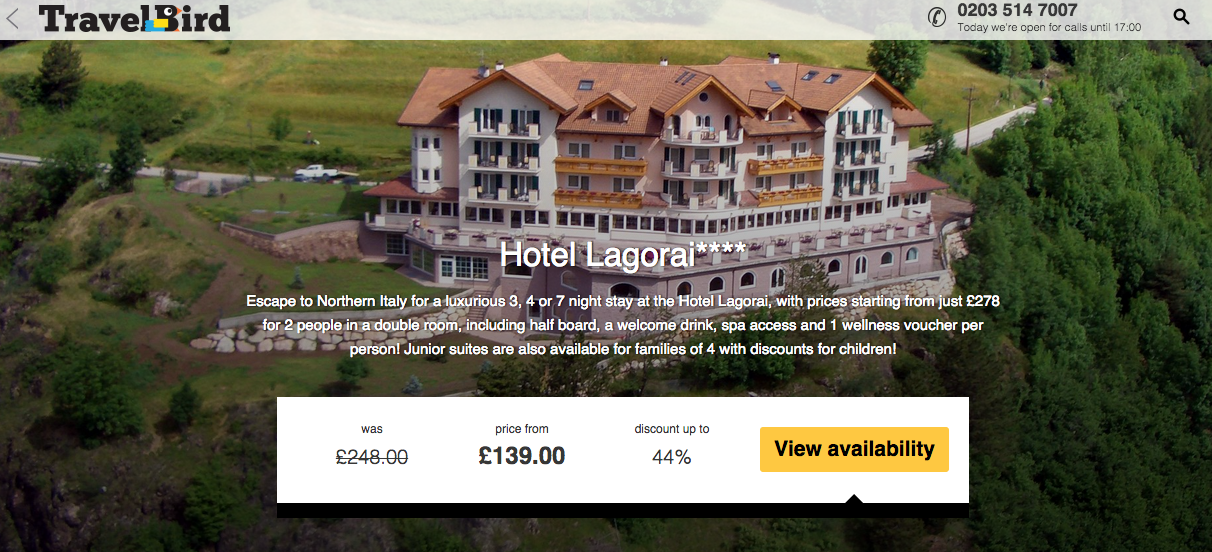Click the colored bird emblem in the logo
This screenshot has height=552, width=1212.
(x=155, y=19)
